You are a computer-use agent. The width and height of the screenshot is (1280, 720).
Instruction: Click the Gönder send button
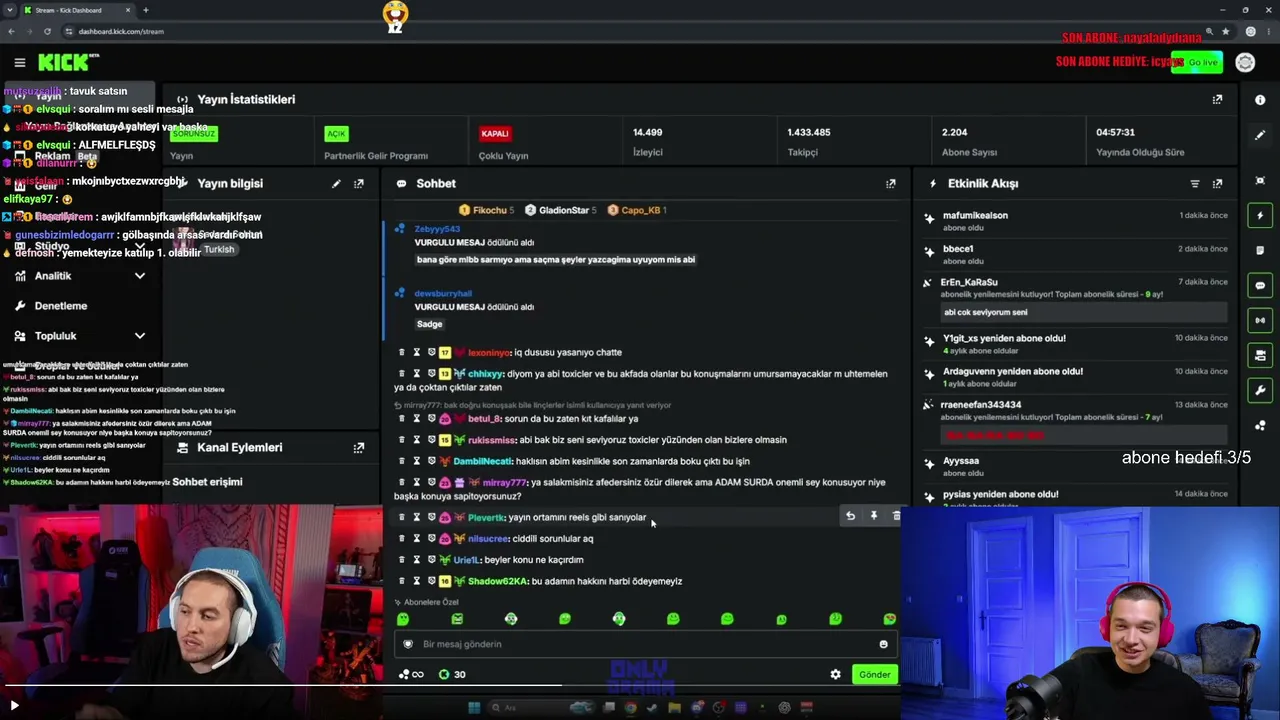(874, 675)
